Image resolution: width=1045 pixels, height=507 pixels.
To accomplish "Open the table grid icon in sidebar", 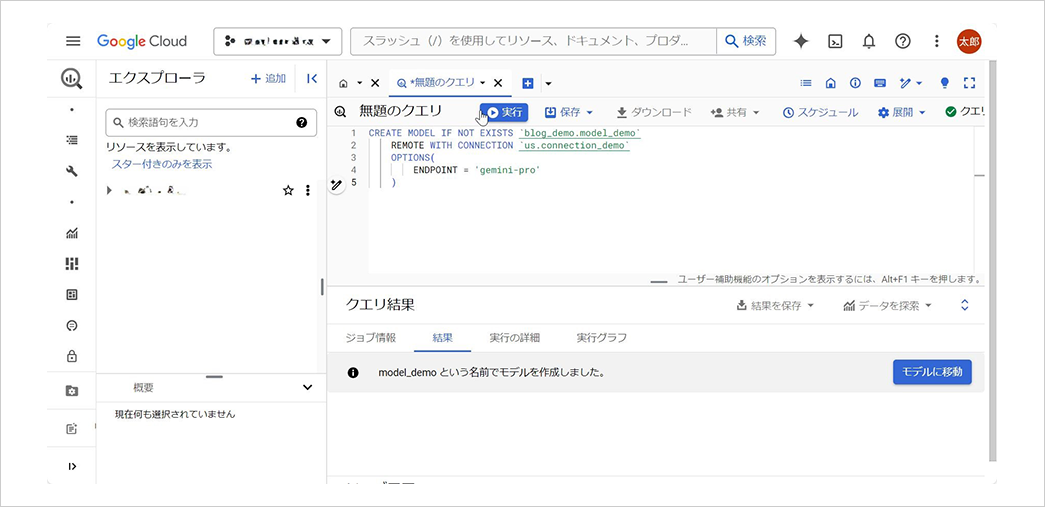I will [x=72, y=294].
